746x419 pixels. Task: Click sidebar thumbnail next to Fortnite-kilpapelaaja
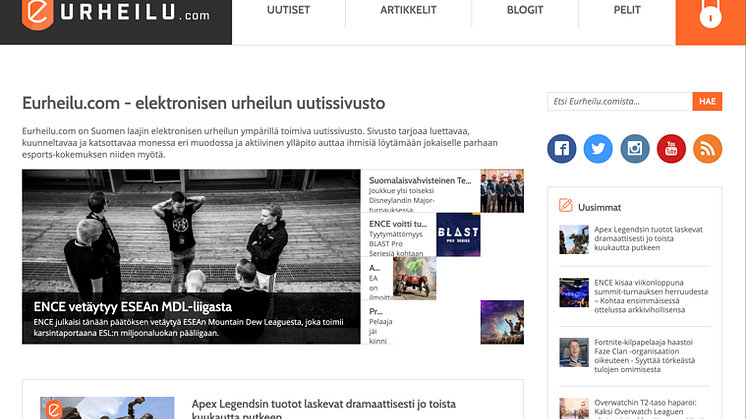coord(574,352)
